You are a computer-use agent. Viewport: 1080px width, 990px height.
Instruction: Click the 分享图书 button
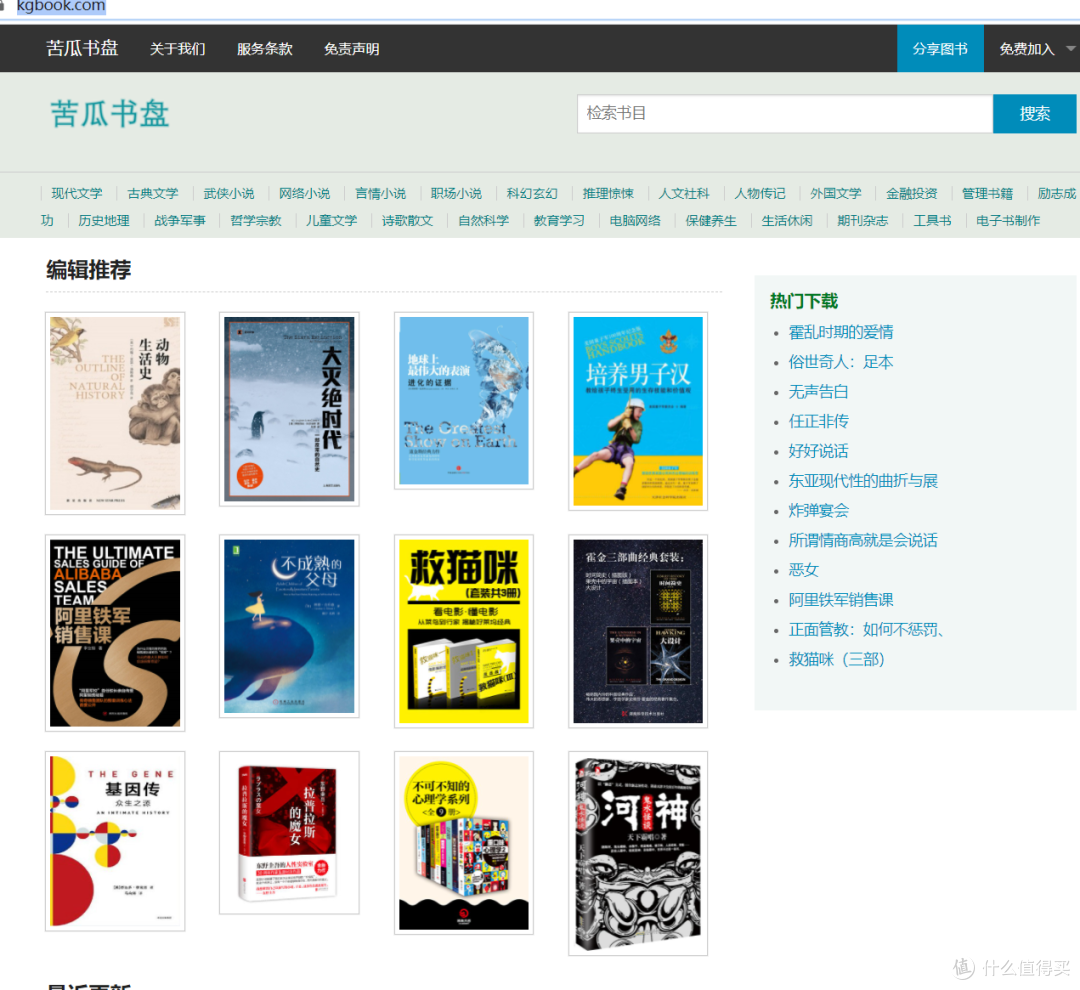coord(940,49)
